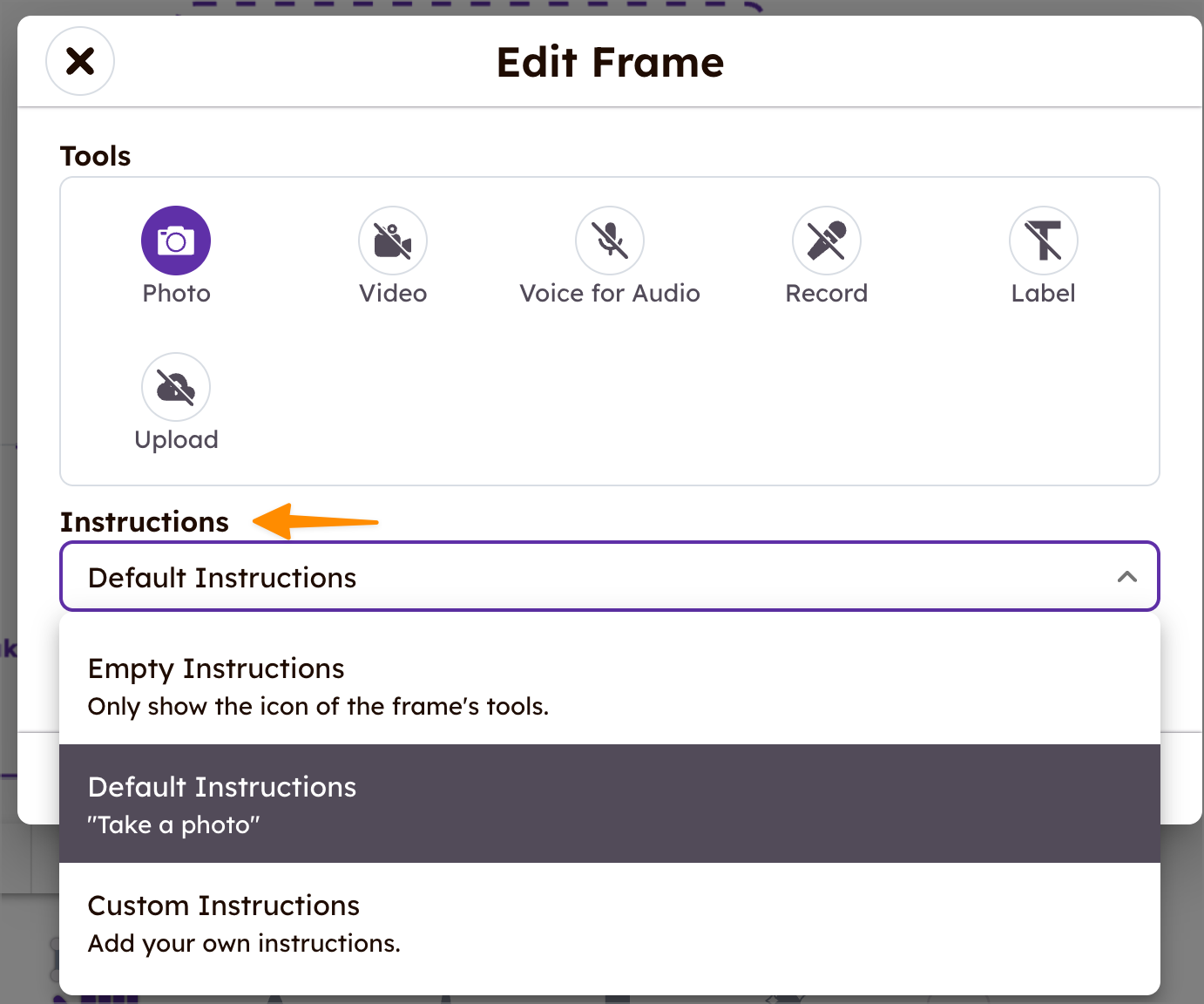The height and width of the screenshot is (1004, 1204).
Task: Click the Photo label text
Action: point(177,294)
